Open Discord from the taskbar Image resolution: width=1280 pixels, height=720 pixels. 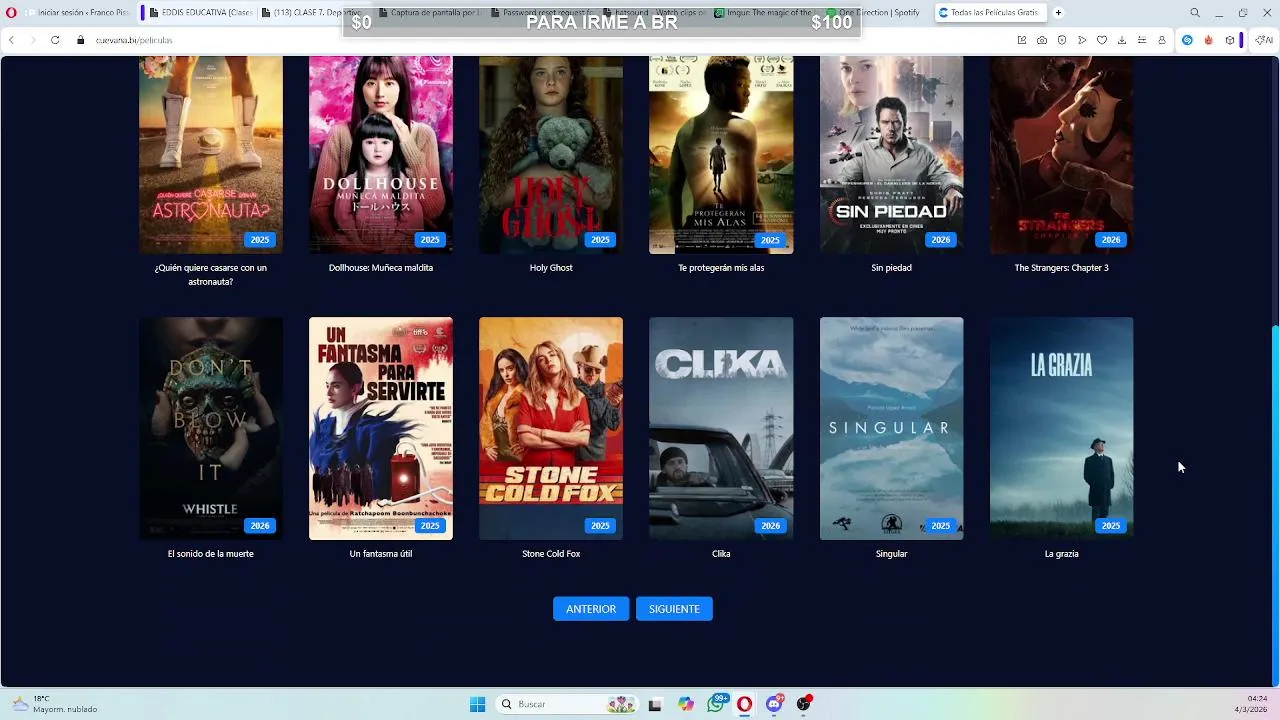774,704
